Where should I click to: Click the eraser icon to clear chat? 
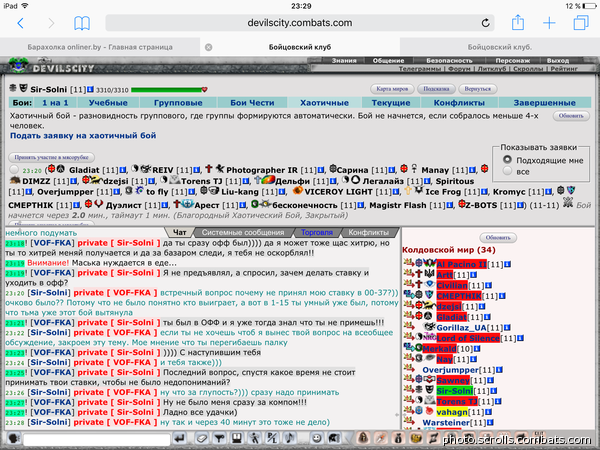pyautogui.click(x=202, y=438)
